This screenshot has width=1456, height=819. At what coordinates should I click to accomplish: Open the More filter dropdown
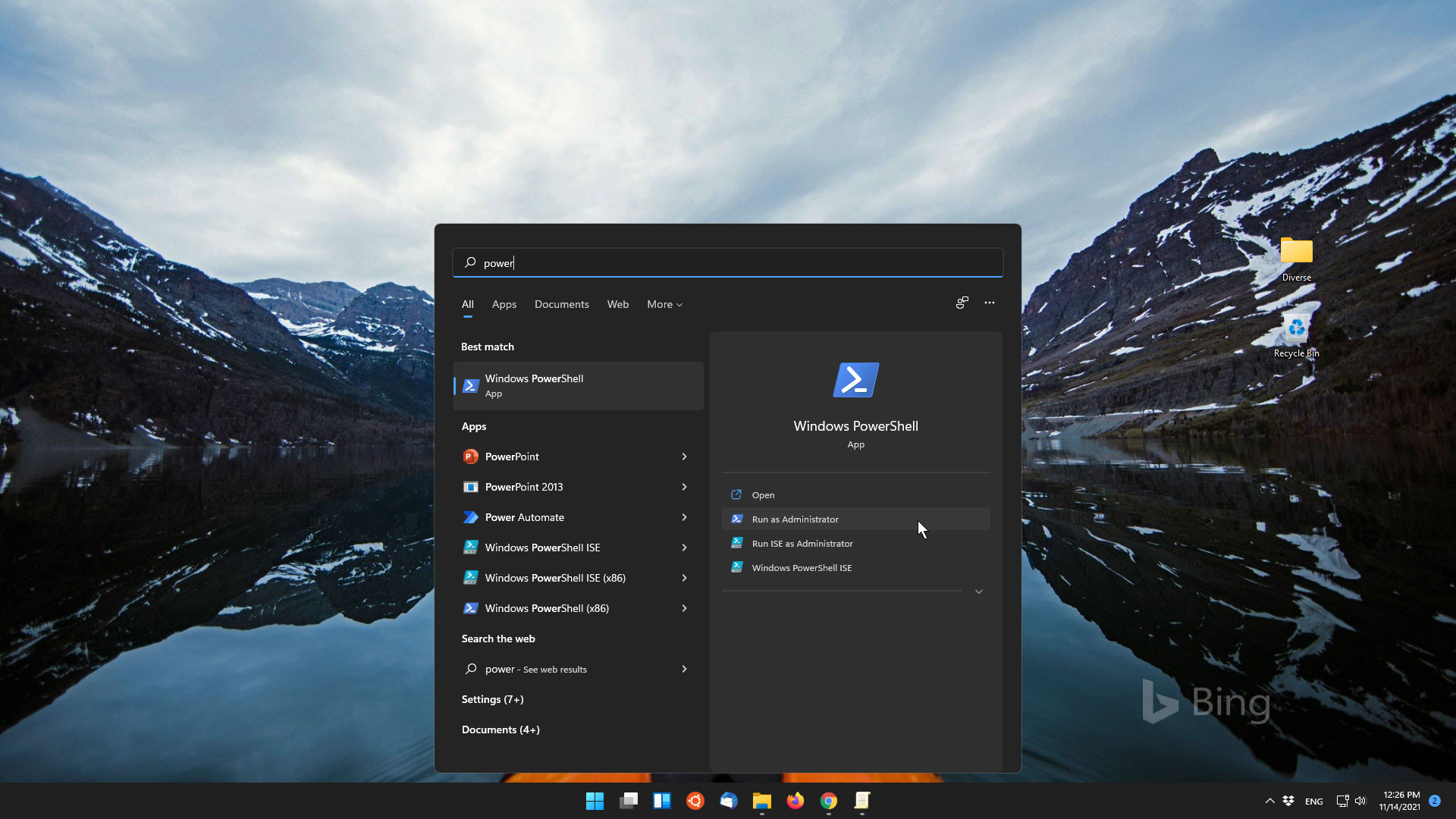point(665,304)
